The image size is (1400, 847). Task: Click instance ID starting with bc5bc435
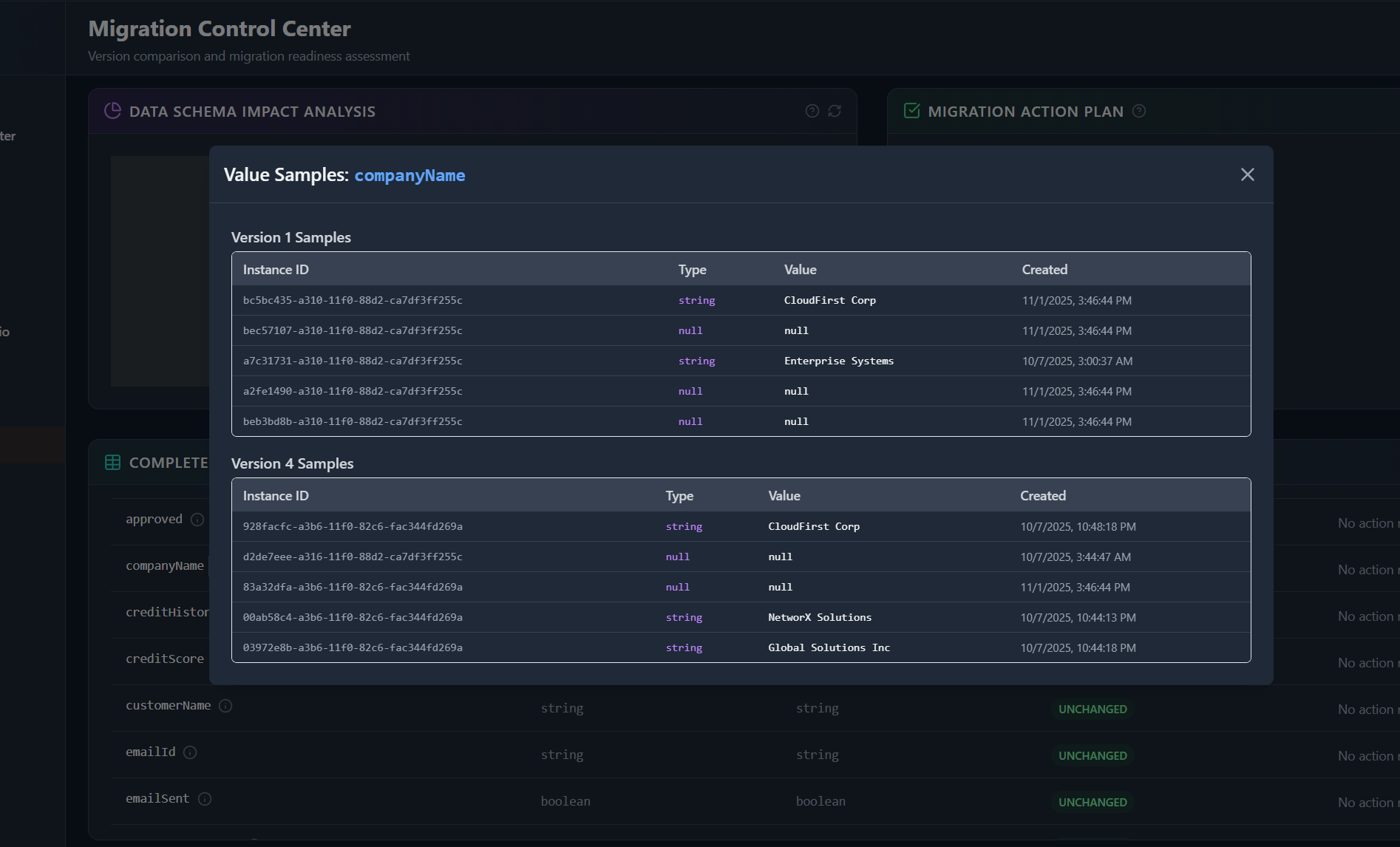353,300
